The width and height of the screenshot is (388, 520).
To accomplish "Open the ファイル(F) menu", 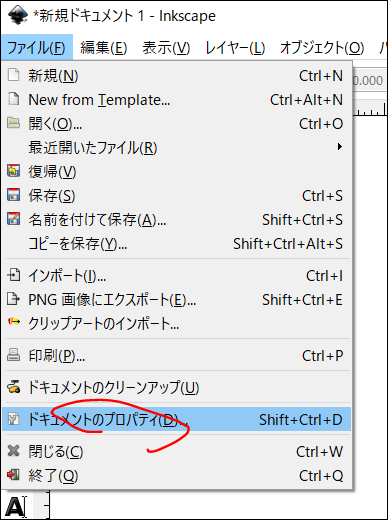I will (36, 48).
